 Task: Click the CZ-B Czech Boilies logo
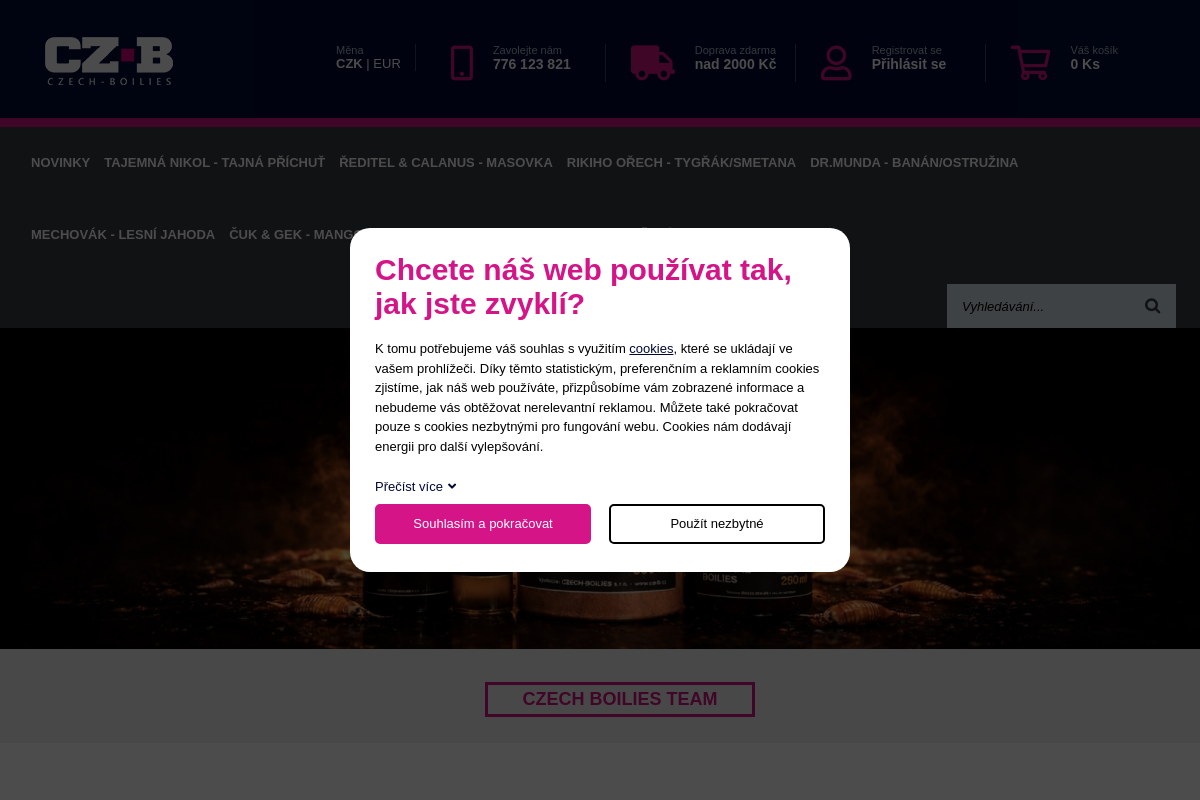109,61
